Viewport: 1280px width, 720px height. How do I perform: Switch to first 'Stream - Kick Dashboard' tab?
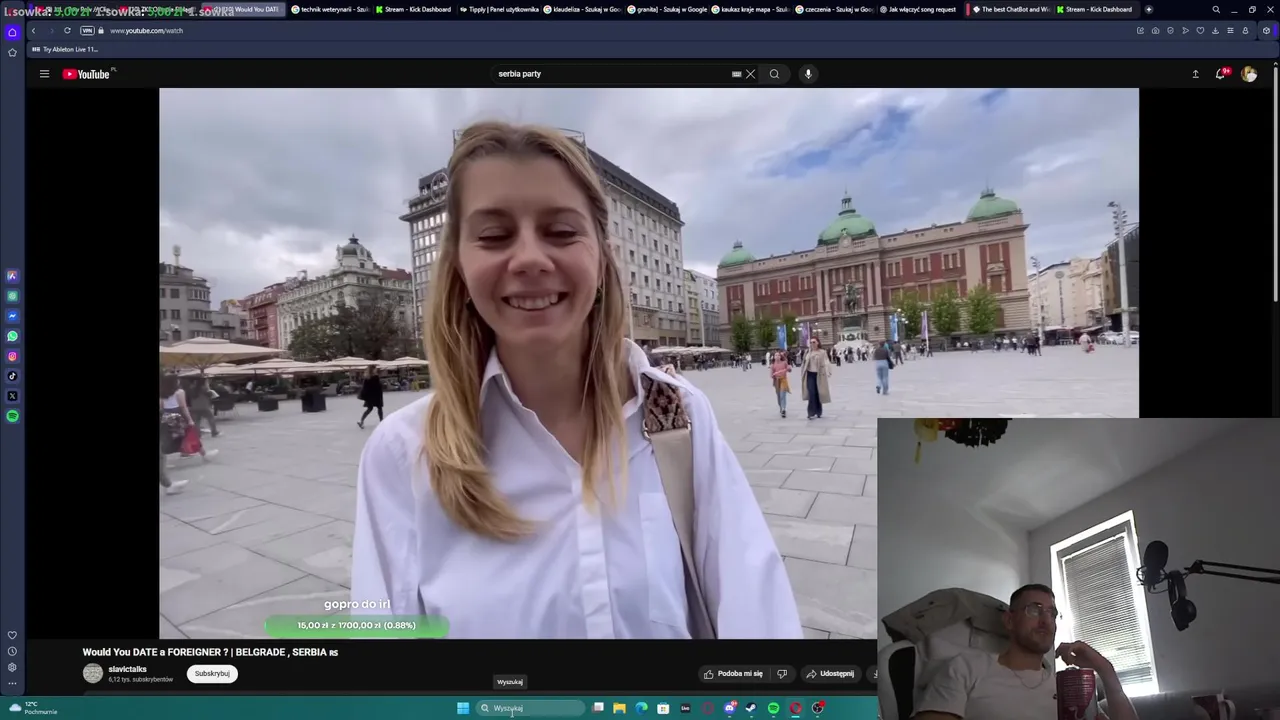(x=413, y=9)
